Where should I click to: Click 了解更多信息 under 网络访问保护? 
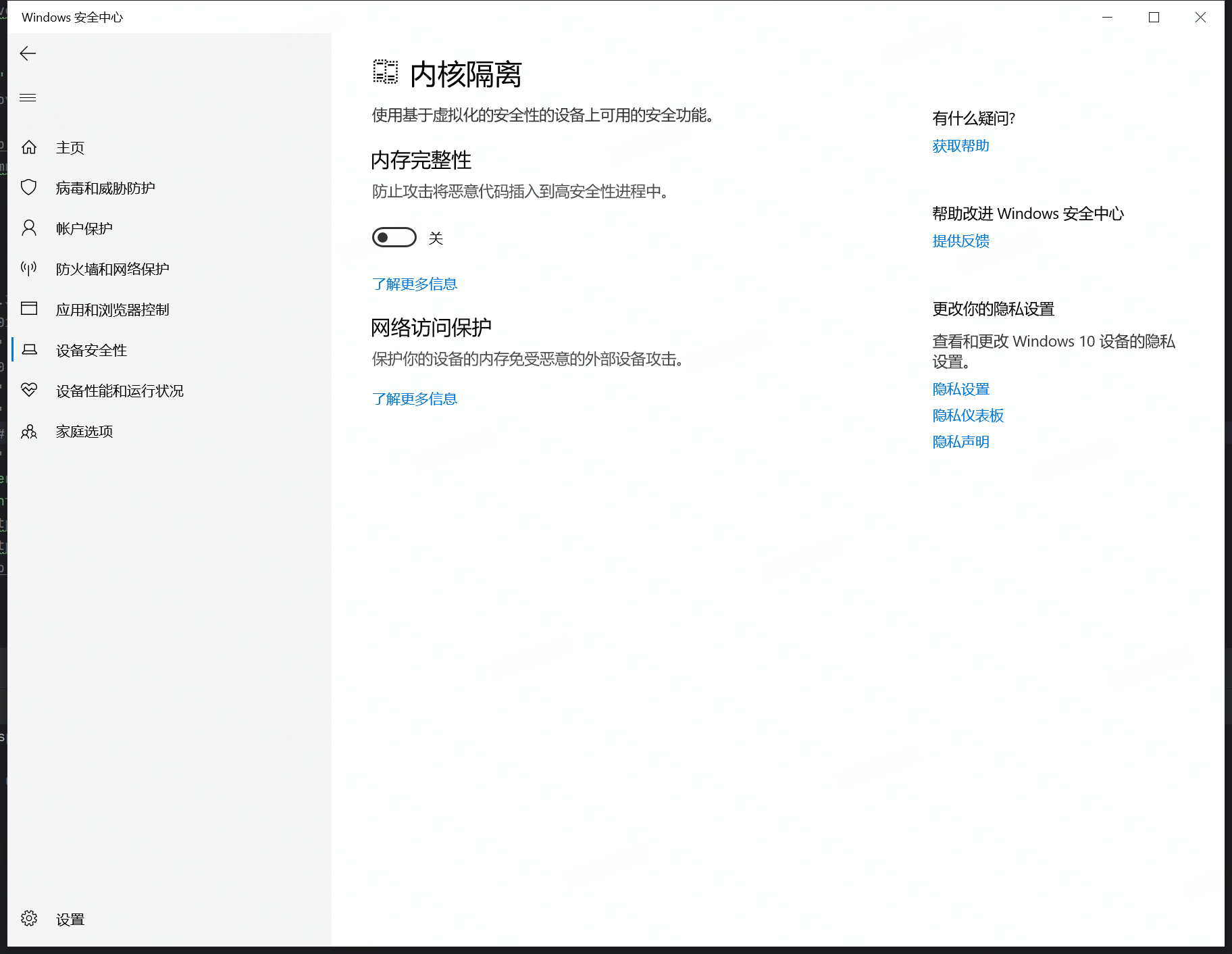point(415,399)
